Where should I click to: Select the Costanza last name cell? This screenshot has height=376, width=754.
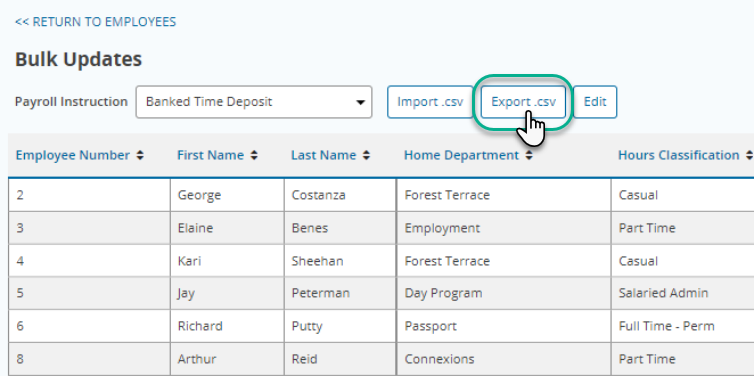tap(340, 195)
